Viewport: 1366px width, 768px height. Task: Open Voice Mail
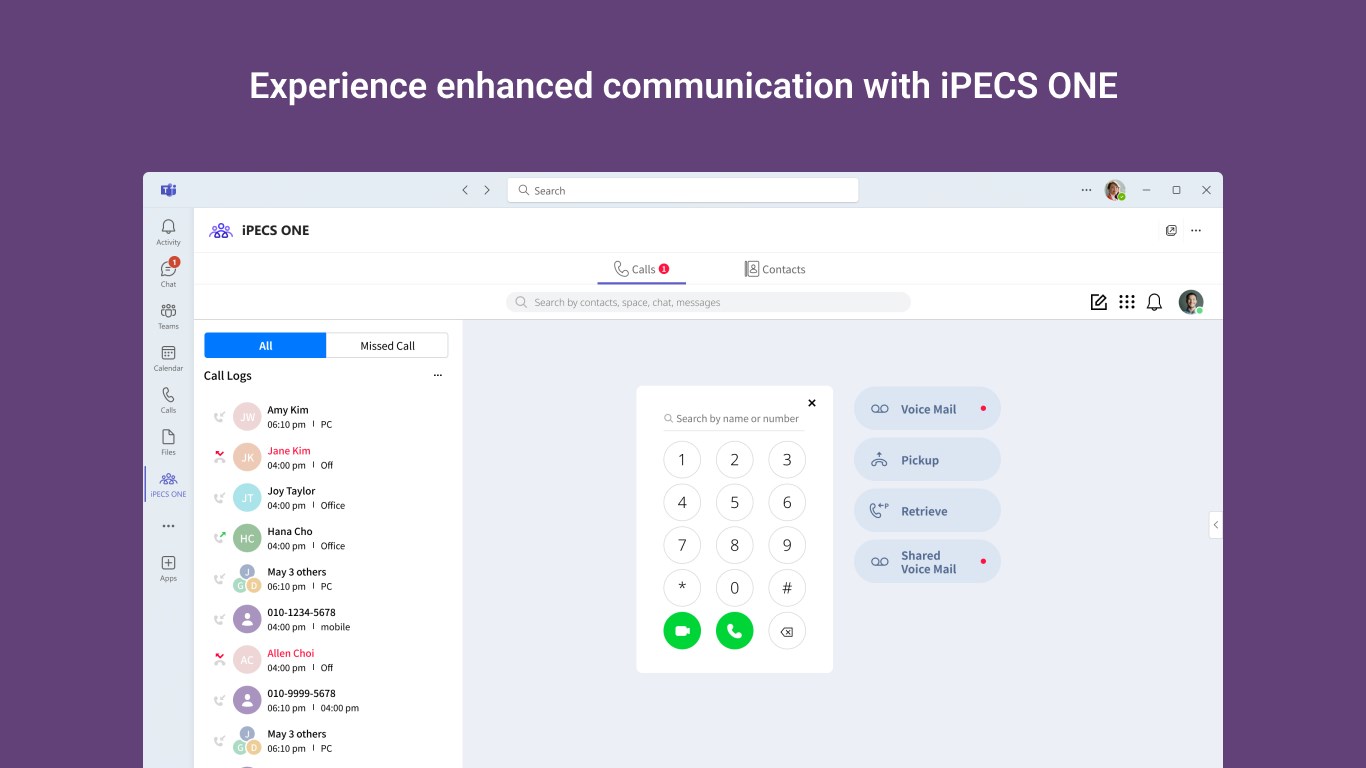click(927, 409)
